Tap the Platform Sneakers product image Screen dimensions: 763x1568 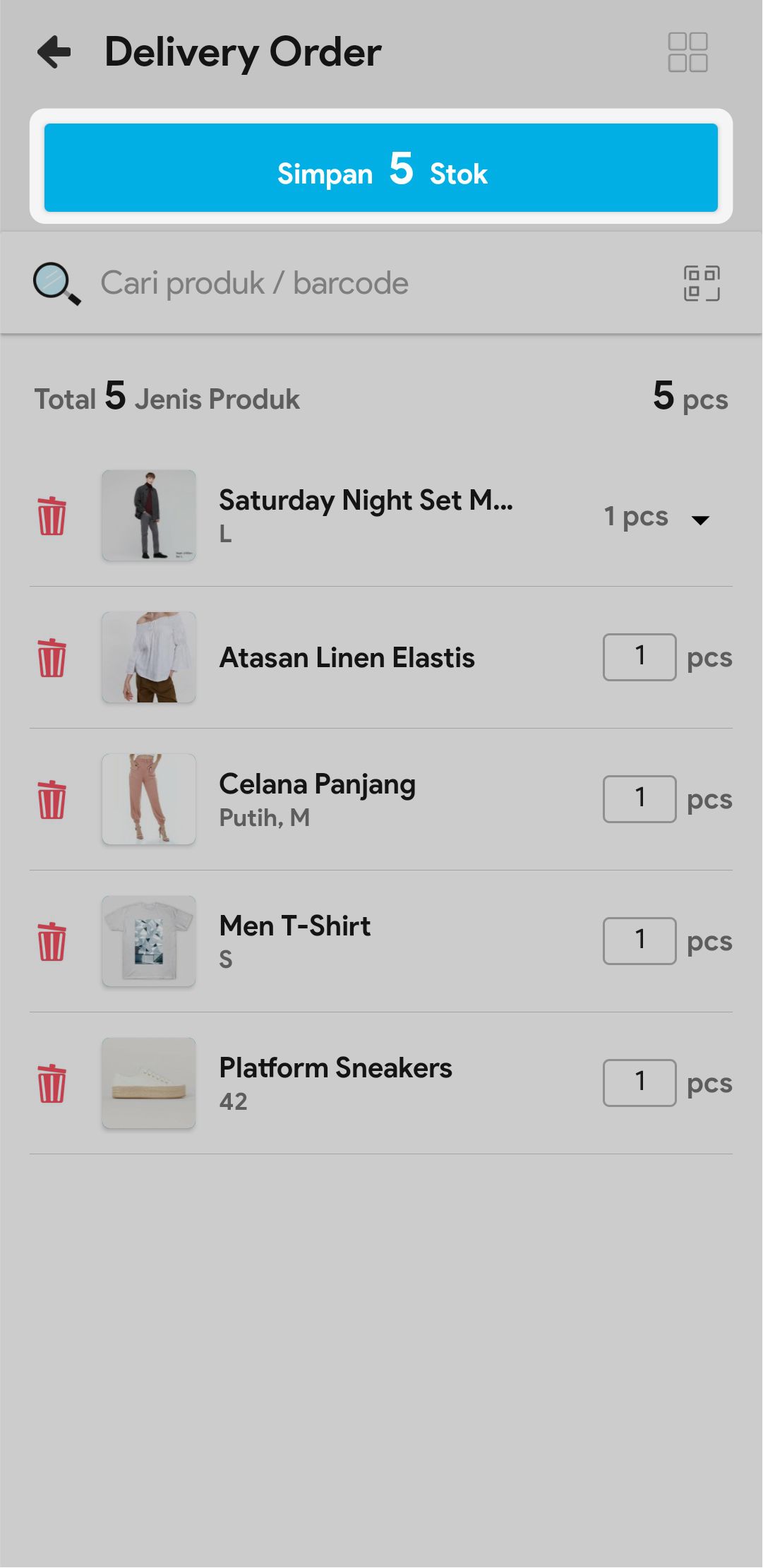pos(149,1083)
